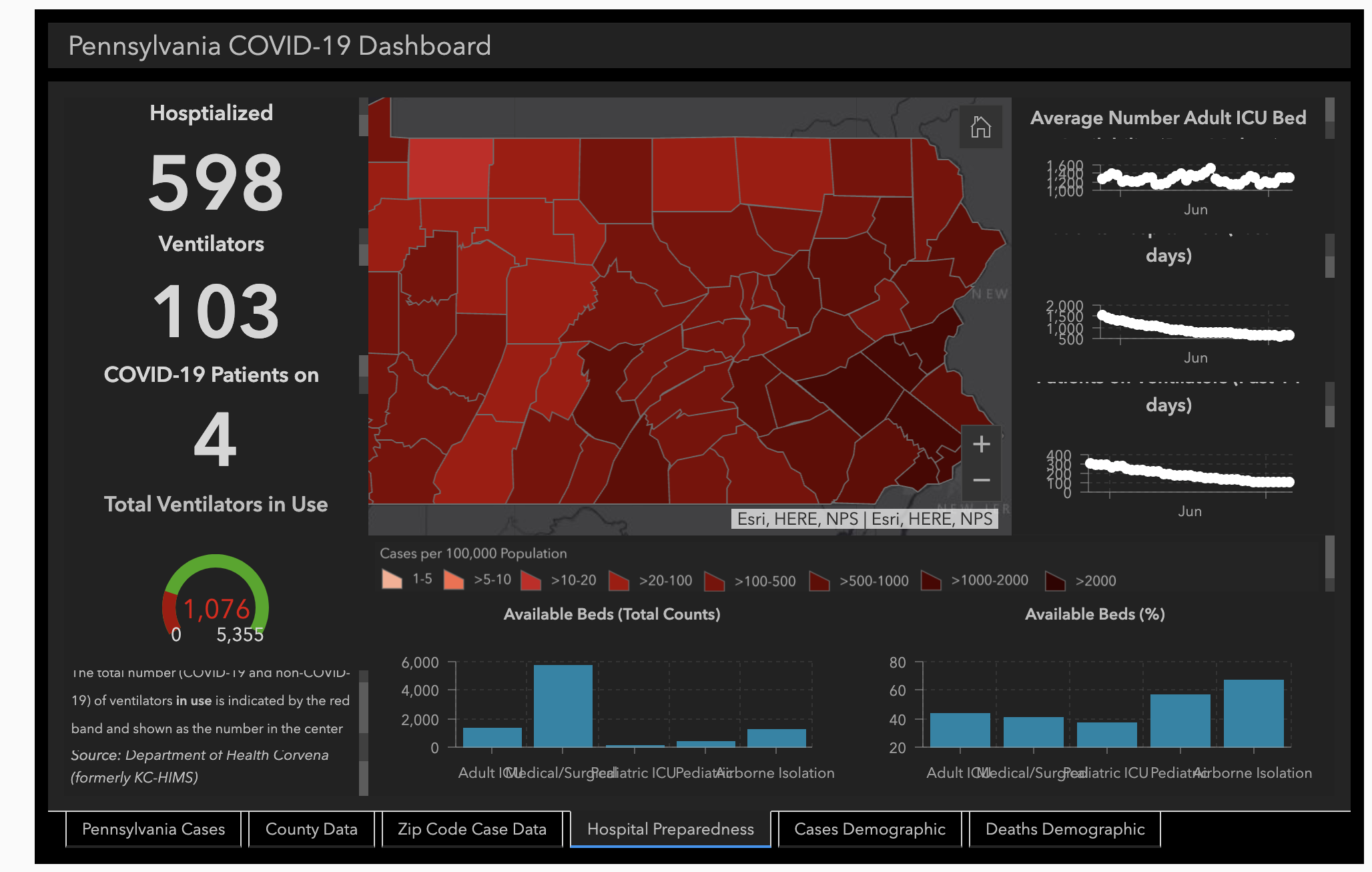1372x872 pixels.
Task: Zoom out with the map minus icon
Action: pyautogui.click(x=981, y=480)
